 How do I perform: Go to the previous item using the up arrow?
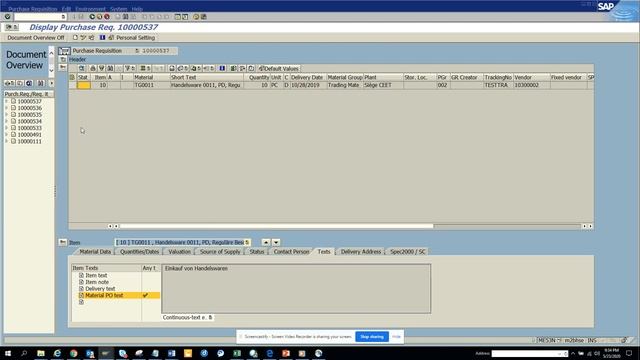pyautogui.click(x=266, y=242)
